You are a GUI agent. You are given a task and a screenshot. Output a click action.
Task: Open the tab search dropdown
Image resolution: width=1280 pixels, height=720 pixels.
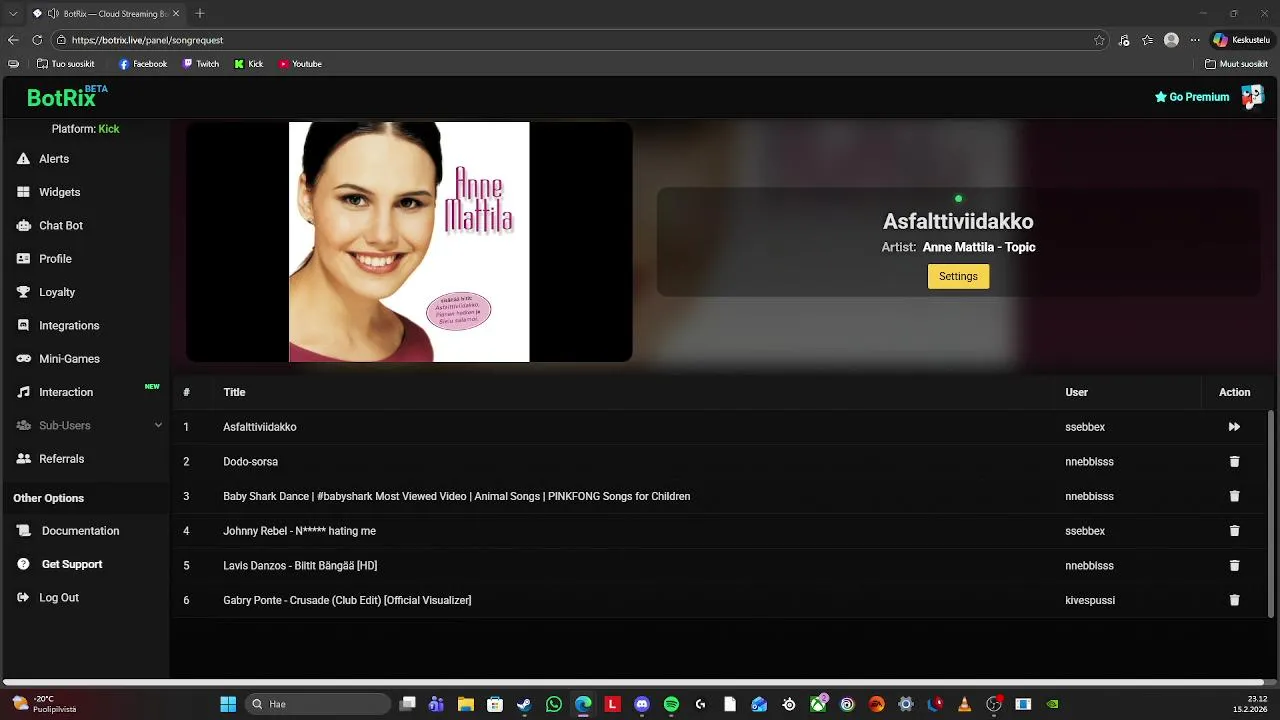click(13, 13)
